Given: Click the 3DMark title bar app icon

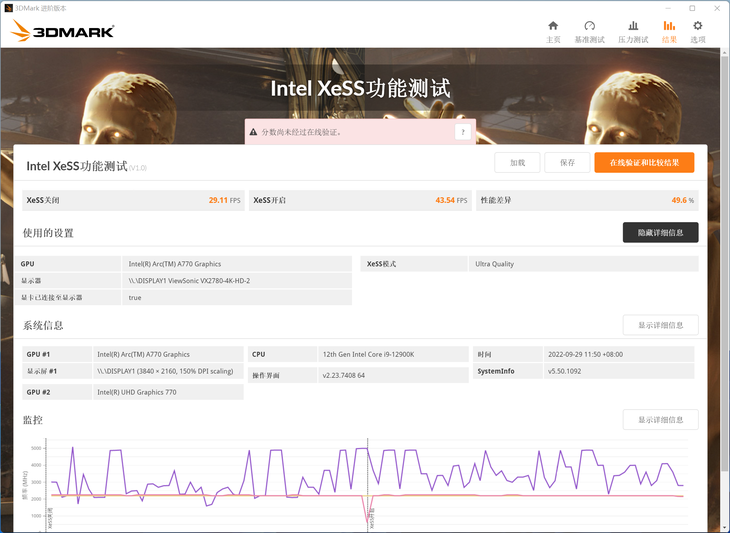Looking at the screenshot, I should (x=8, y=8).
